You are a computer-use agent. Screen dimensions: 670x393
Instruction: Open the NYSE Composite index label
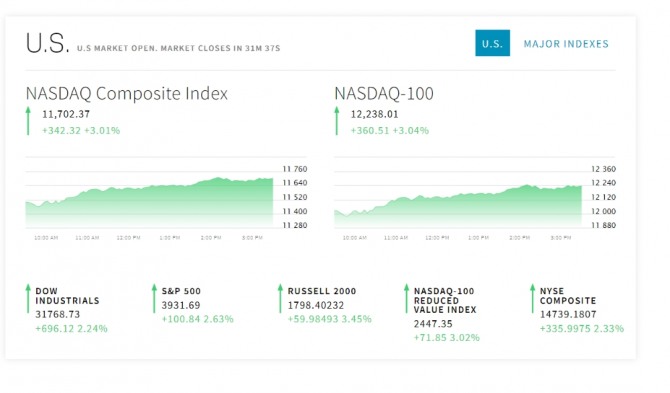click(x=567, y=296)
